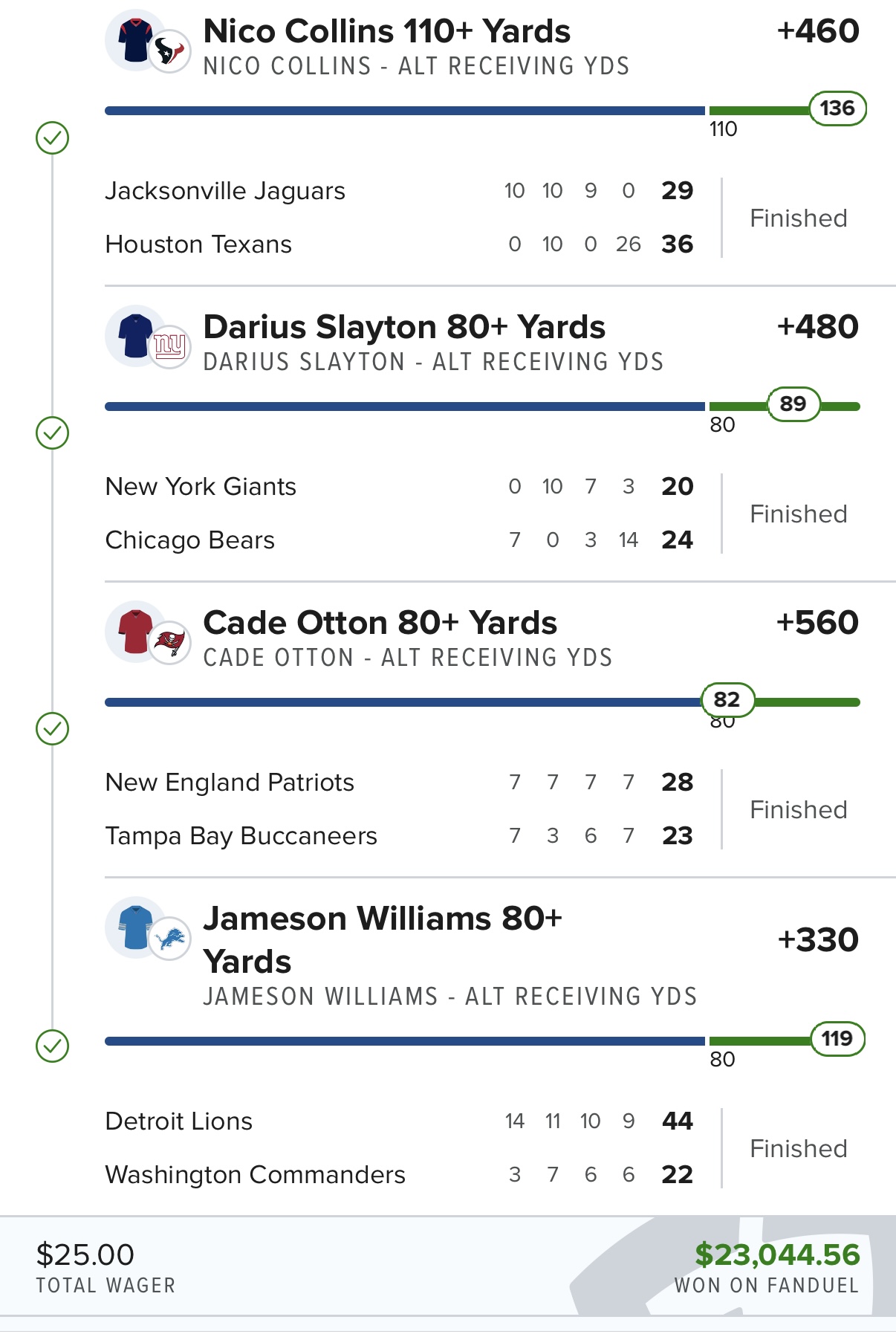
Task: Click the Detroit Lions jersey icon
Action: click(x=136, y=927)
